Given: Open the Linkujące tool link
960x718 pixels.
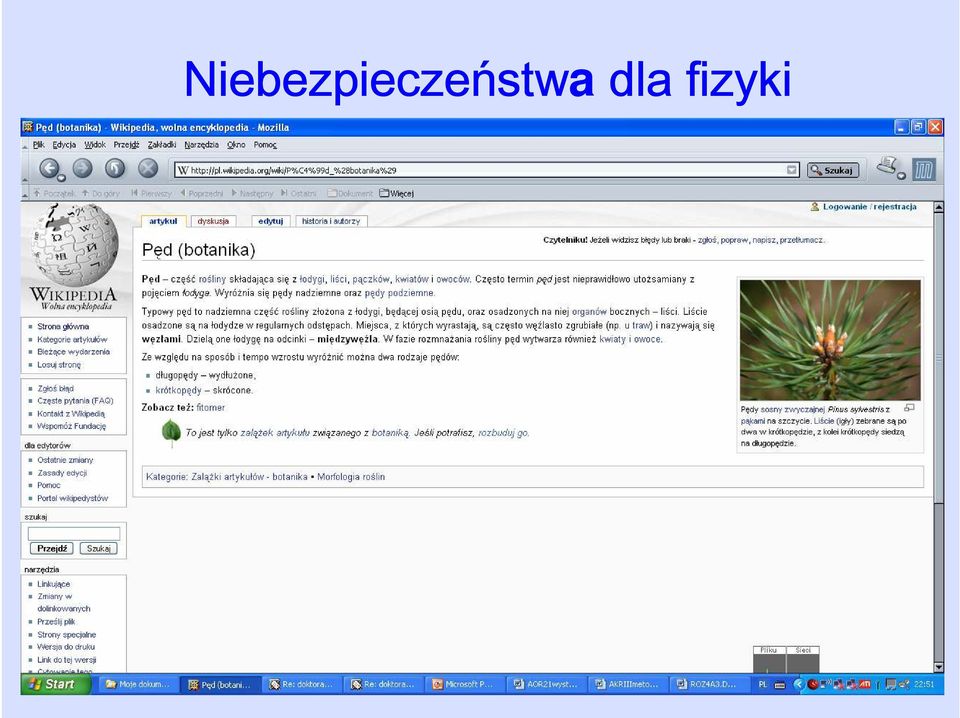Looking at the screenshot, I should pyautogui.click(x=54, y=584).
